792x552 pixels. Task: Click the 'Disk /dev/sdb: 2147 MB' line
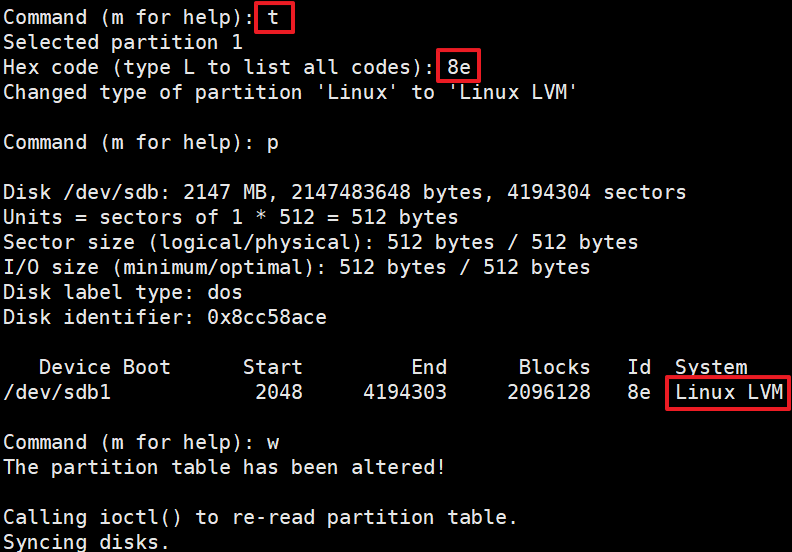pos(344,192)
